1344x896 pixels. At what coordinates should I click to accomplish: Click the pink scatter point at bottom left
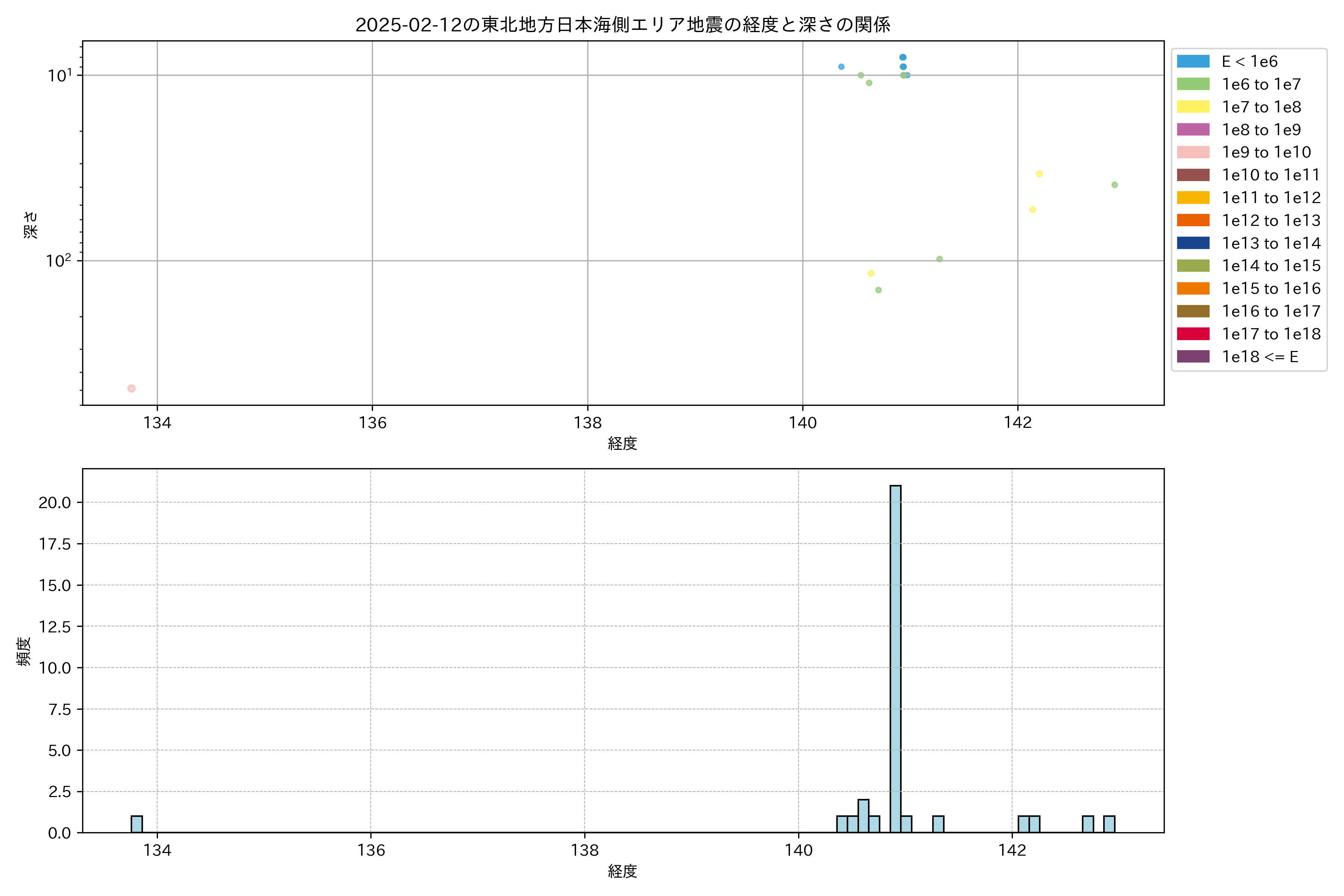(131, 389)
